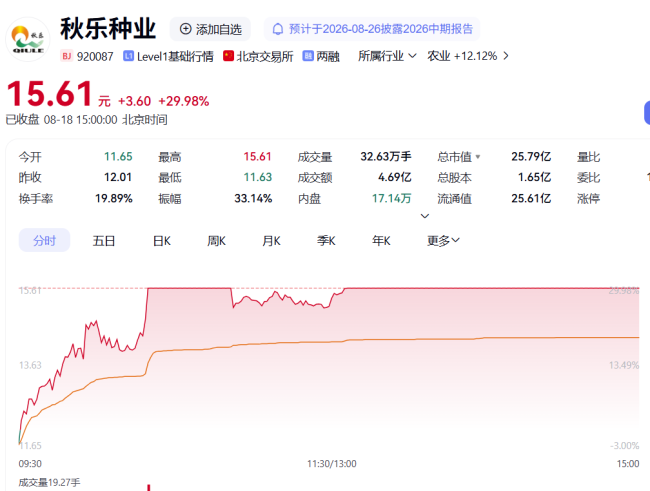Toggle the 总市值 dropdown arrow

click(x=478, y=157)
